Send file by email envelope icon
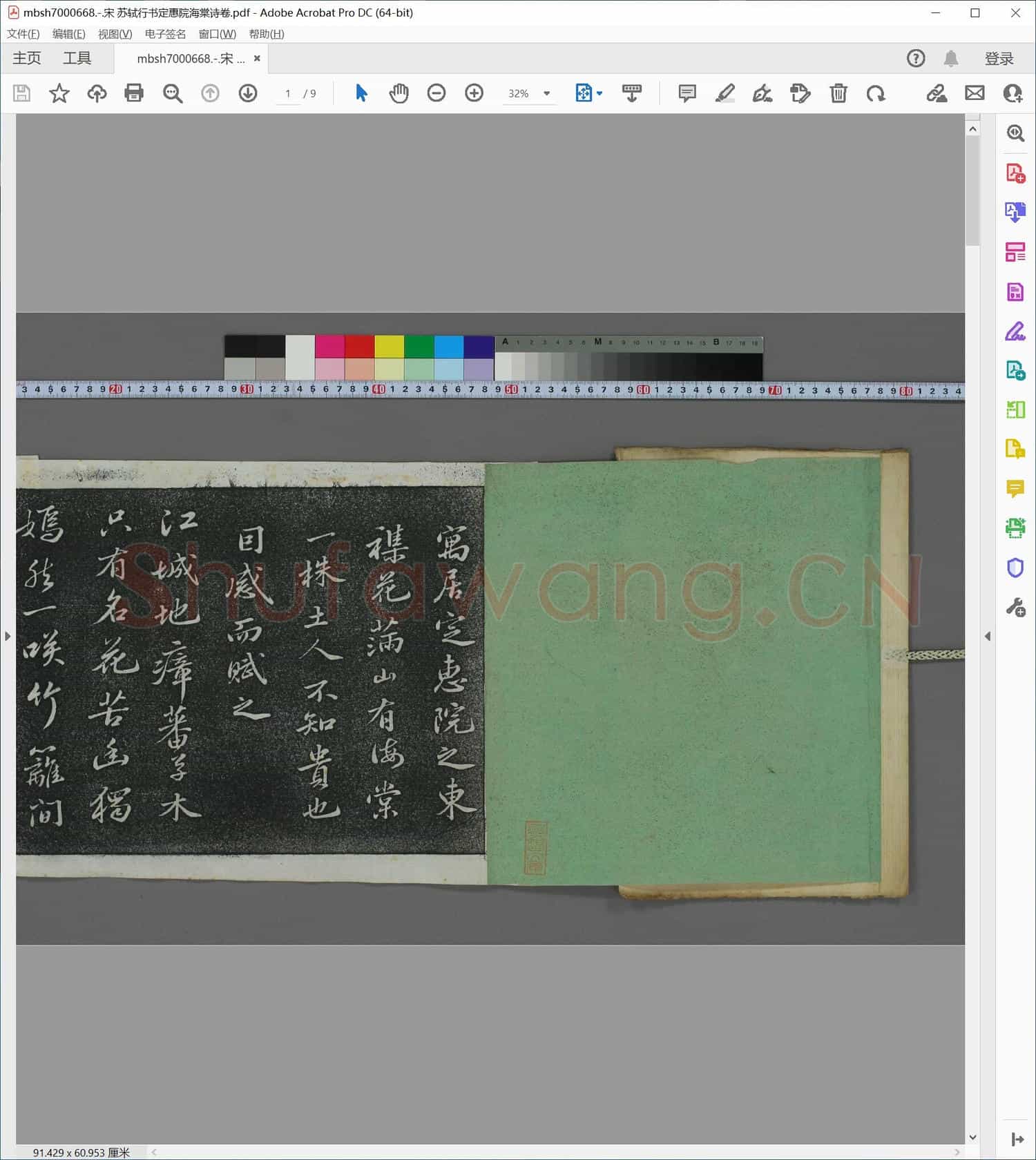The height and width of the screenshot is (1160, 1036). [975, 93]
